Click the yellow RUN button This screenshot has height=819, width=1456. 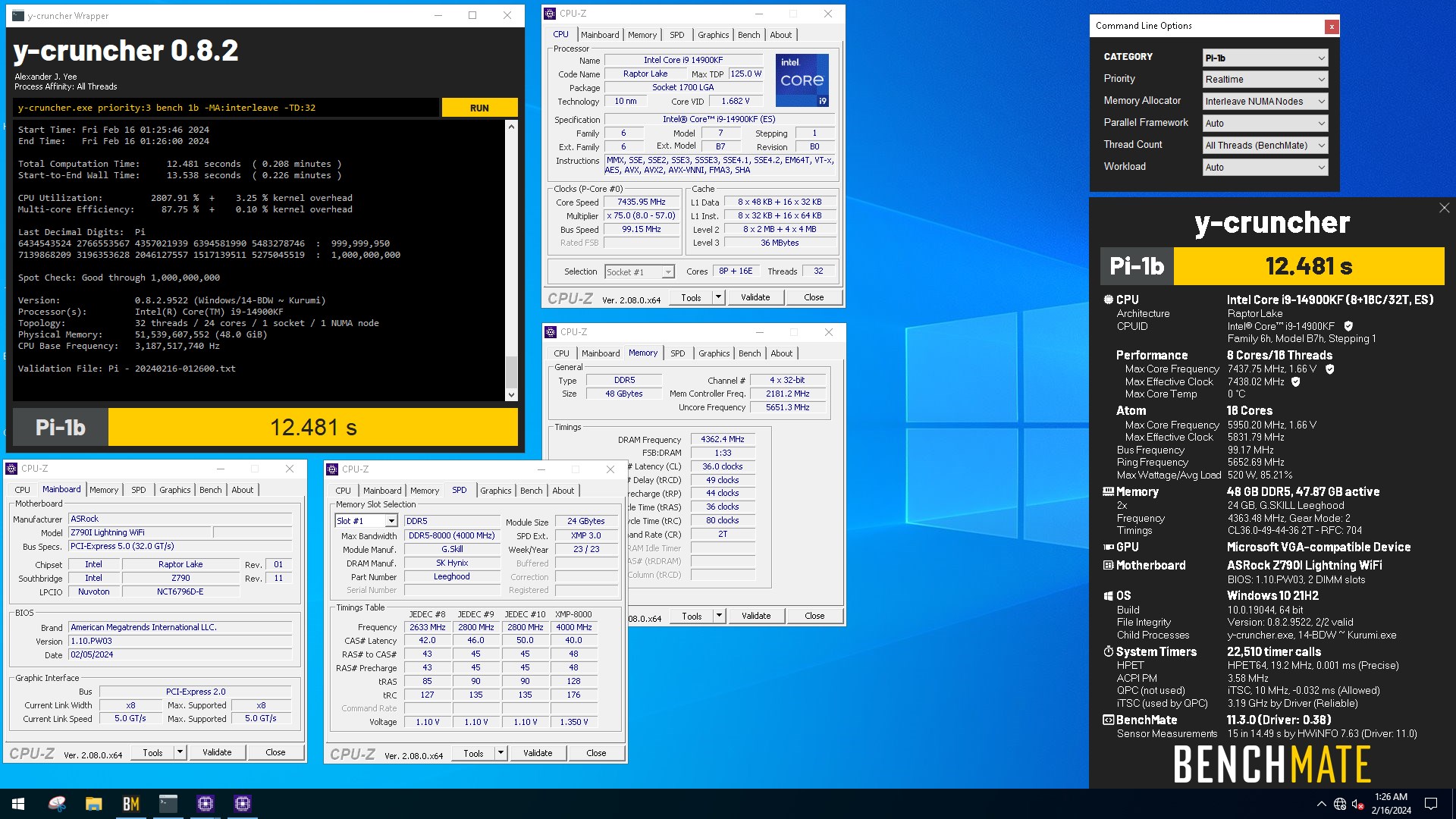[479, 108]
